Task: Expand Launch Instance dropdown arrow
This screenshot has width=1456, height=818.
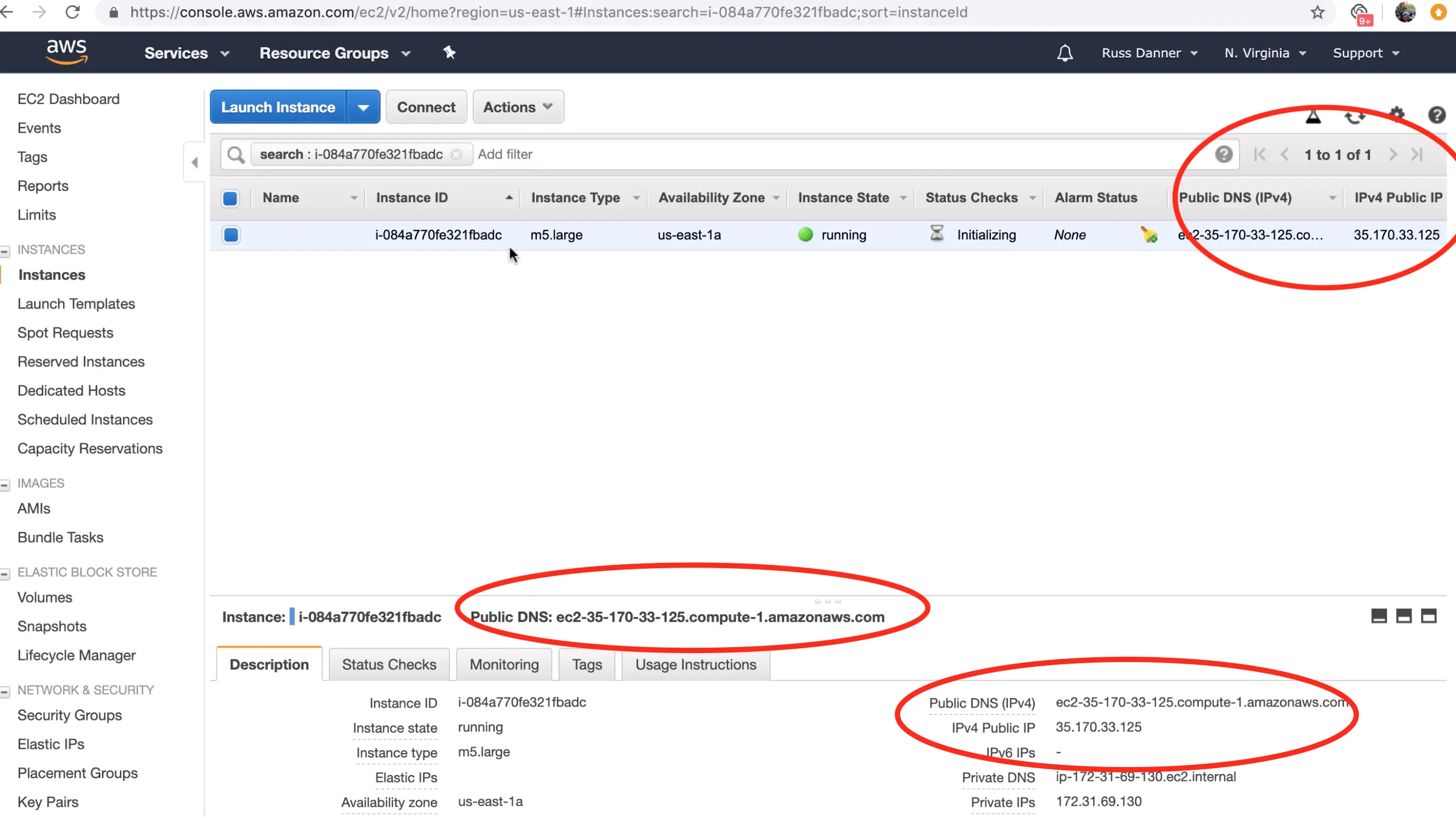Action: 363,107
